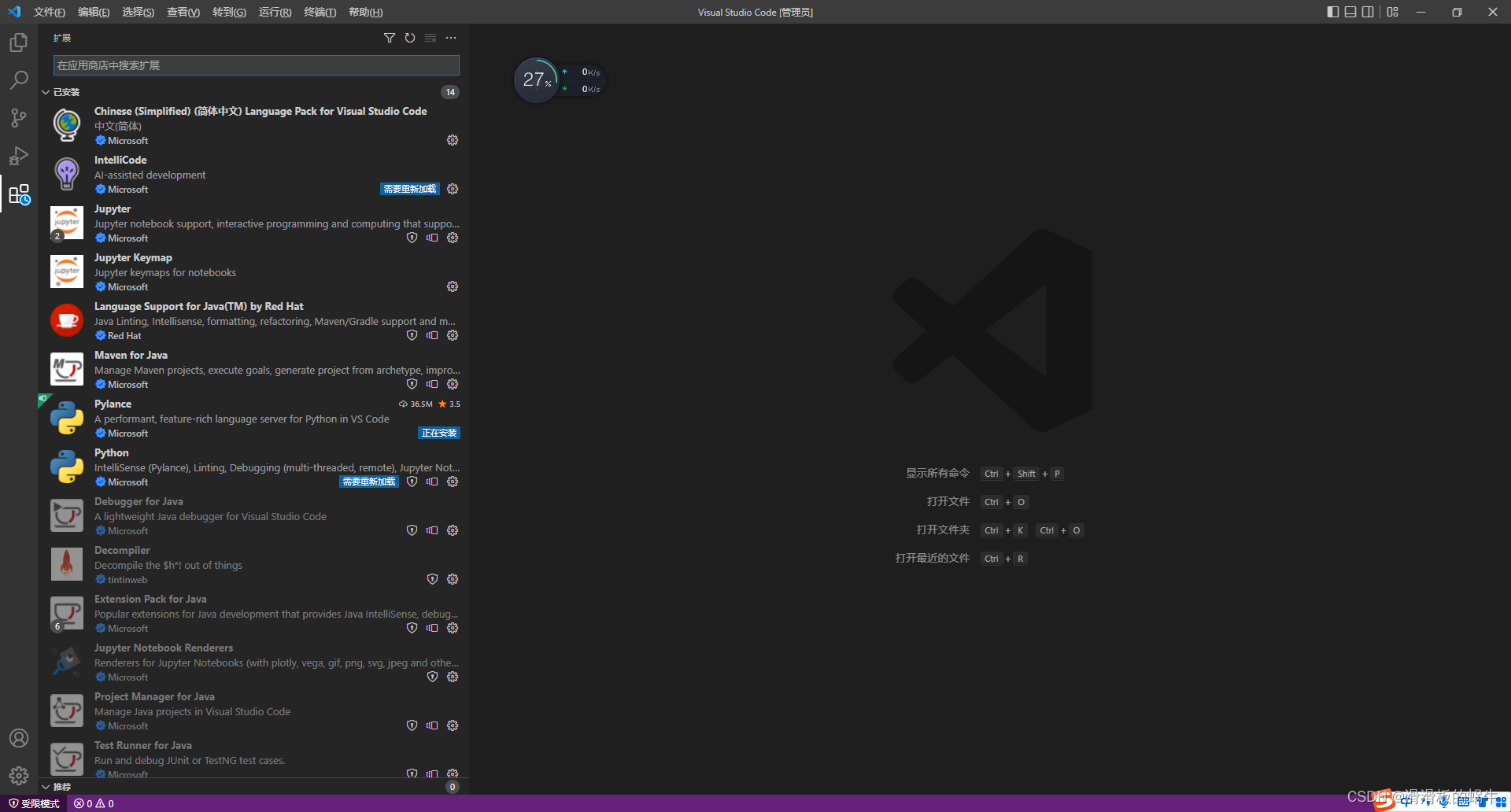Image resolution: width=1511 pixels, height=812 pixels.
Task: Open manage gear for Jupyter Notebook Renderers
Action: coord(453,677)
